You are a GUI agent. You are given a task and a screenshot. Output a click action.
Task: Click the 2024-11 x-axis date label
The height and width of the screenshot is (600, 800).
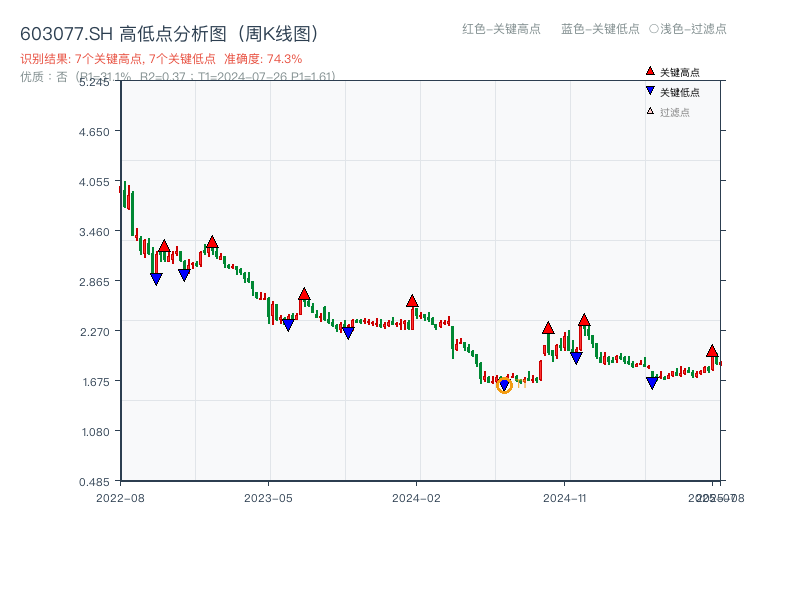(564, 497)
